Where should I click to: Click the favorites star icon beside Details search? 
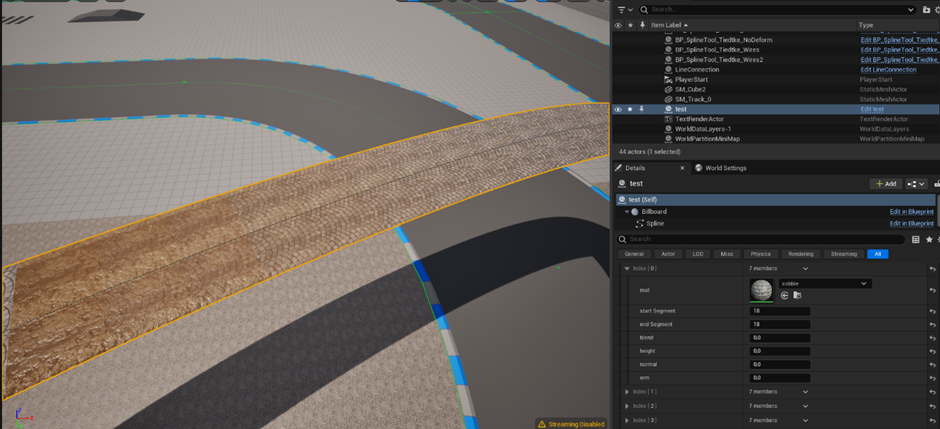929,240
